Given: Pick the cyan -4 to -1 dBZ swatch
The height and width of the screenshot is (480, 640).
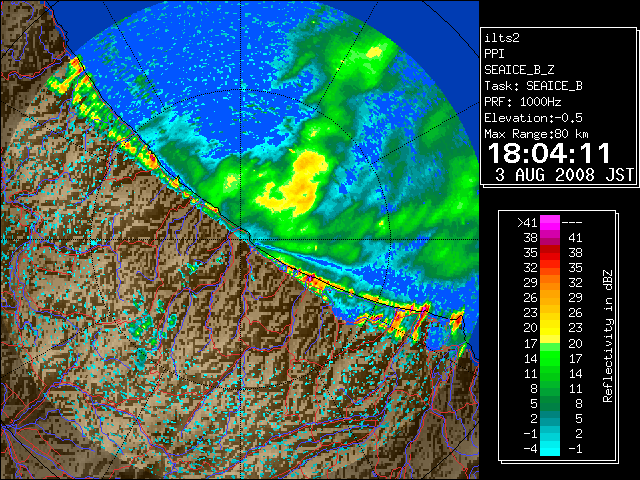Looking at the screenshot, I should click(x=550, y=449).
